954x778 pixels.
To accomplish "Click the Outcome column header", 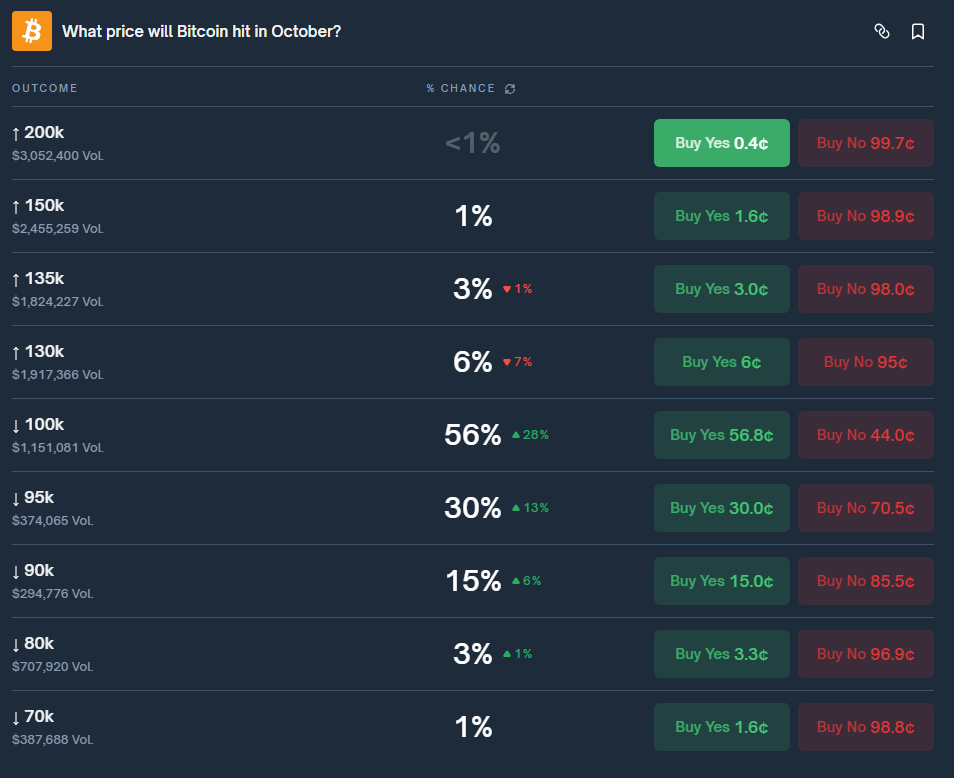I will (x=44, y=89).
